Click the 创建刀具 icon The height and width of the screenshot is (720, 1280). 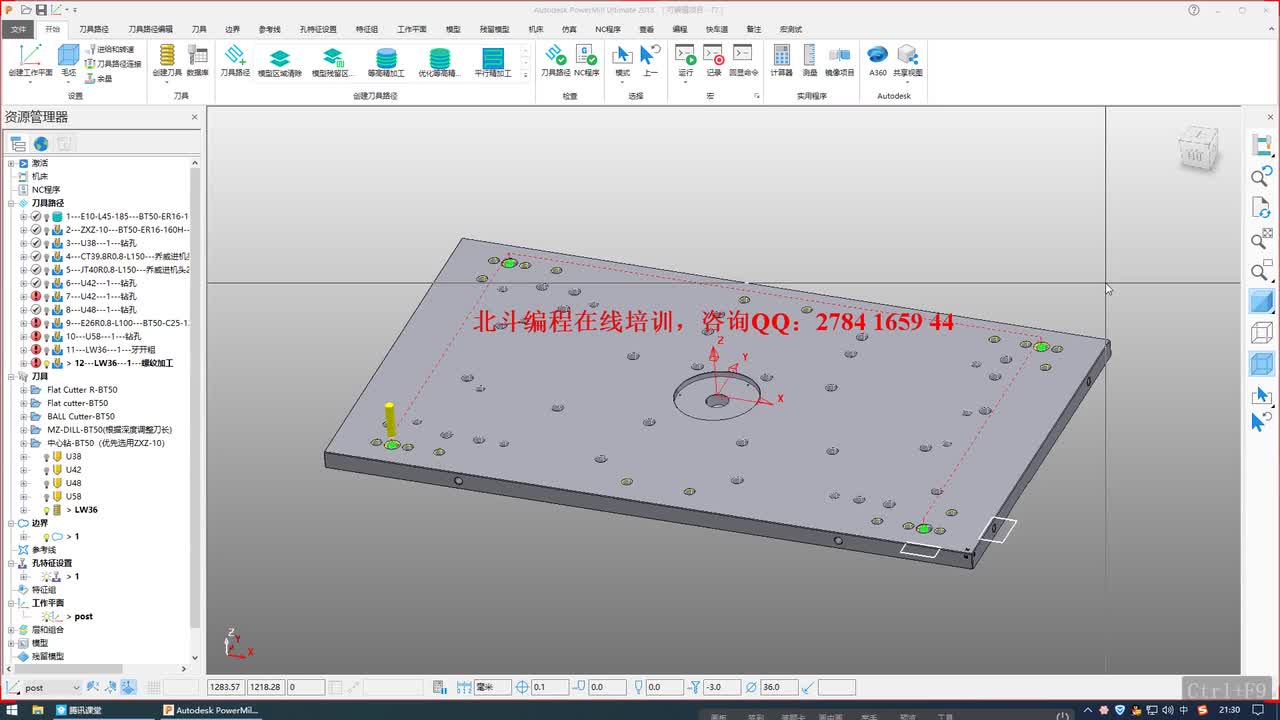[167, 60]
